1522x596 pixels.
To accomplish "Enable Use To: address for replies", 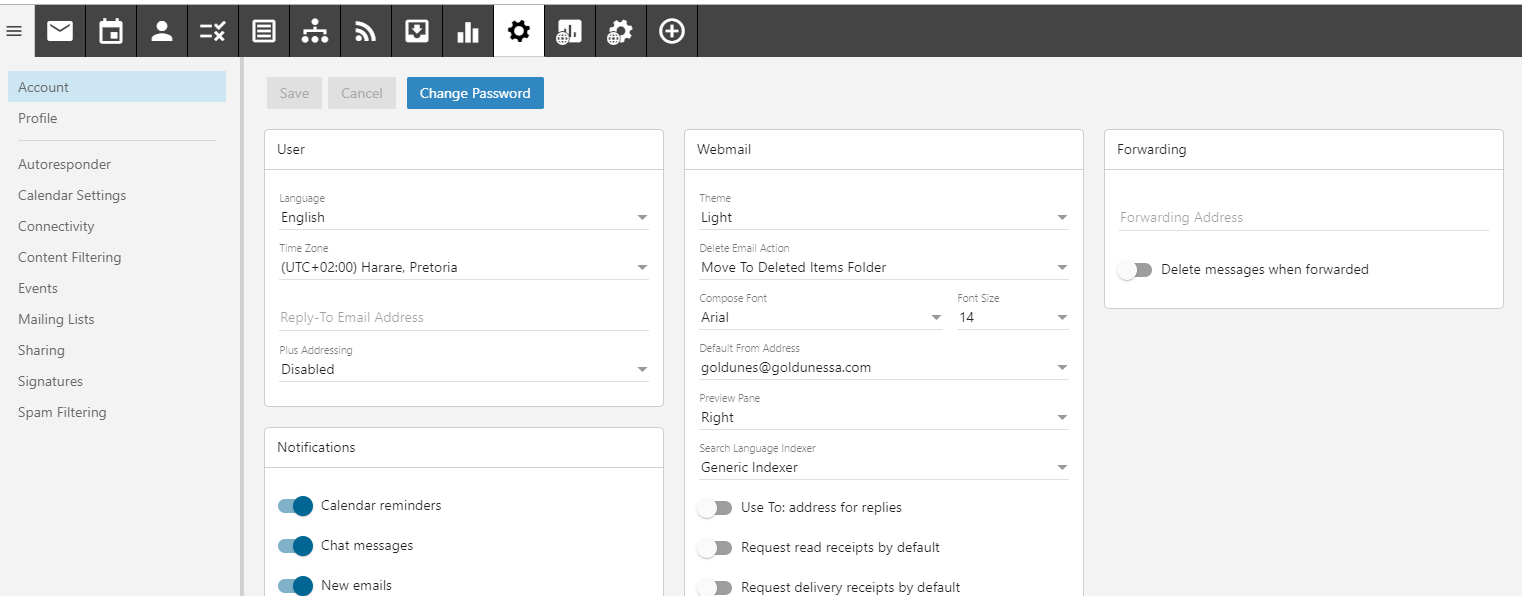I will [x=715, y=508].
